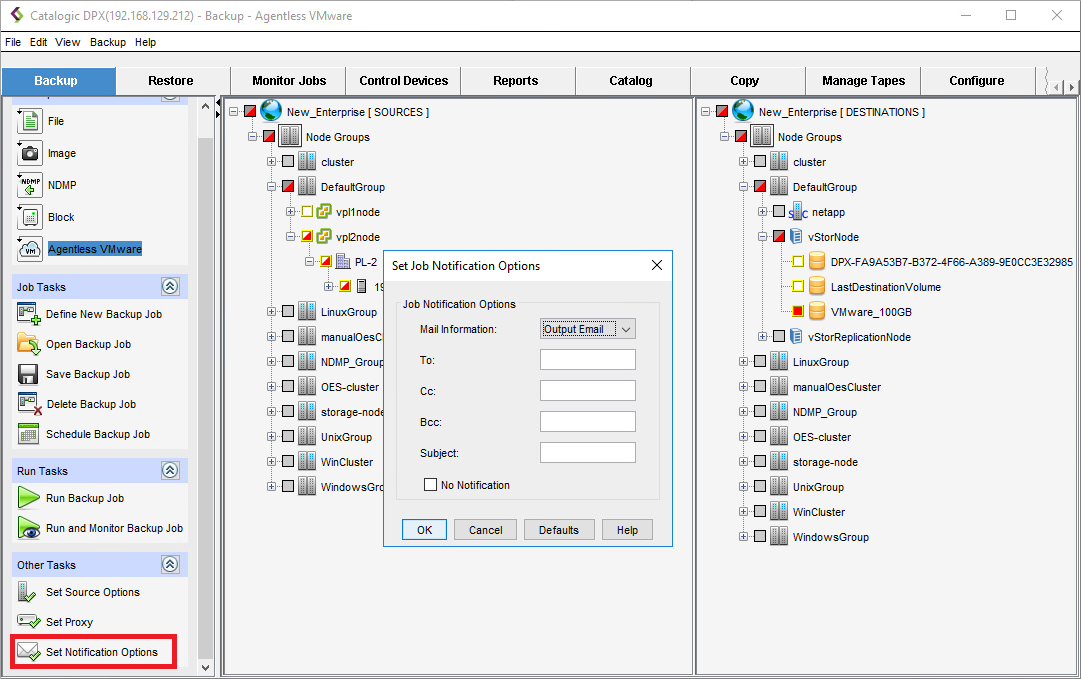This screenshot has height=679, width=1081.
Task: Click the Save Backup Job disk icon
Action: coord(29,374)
